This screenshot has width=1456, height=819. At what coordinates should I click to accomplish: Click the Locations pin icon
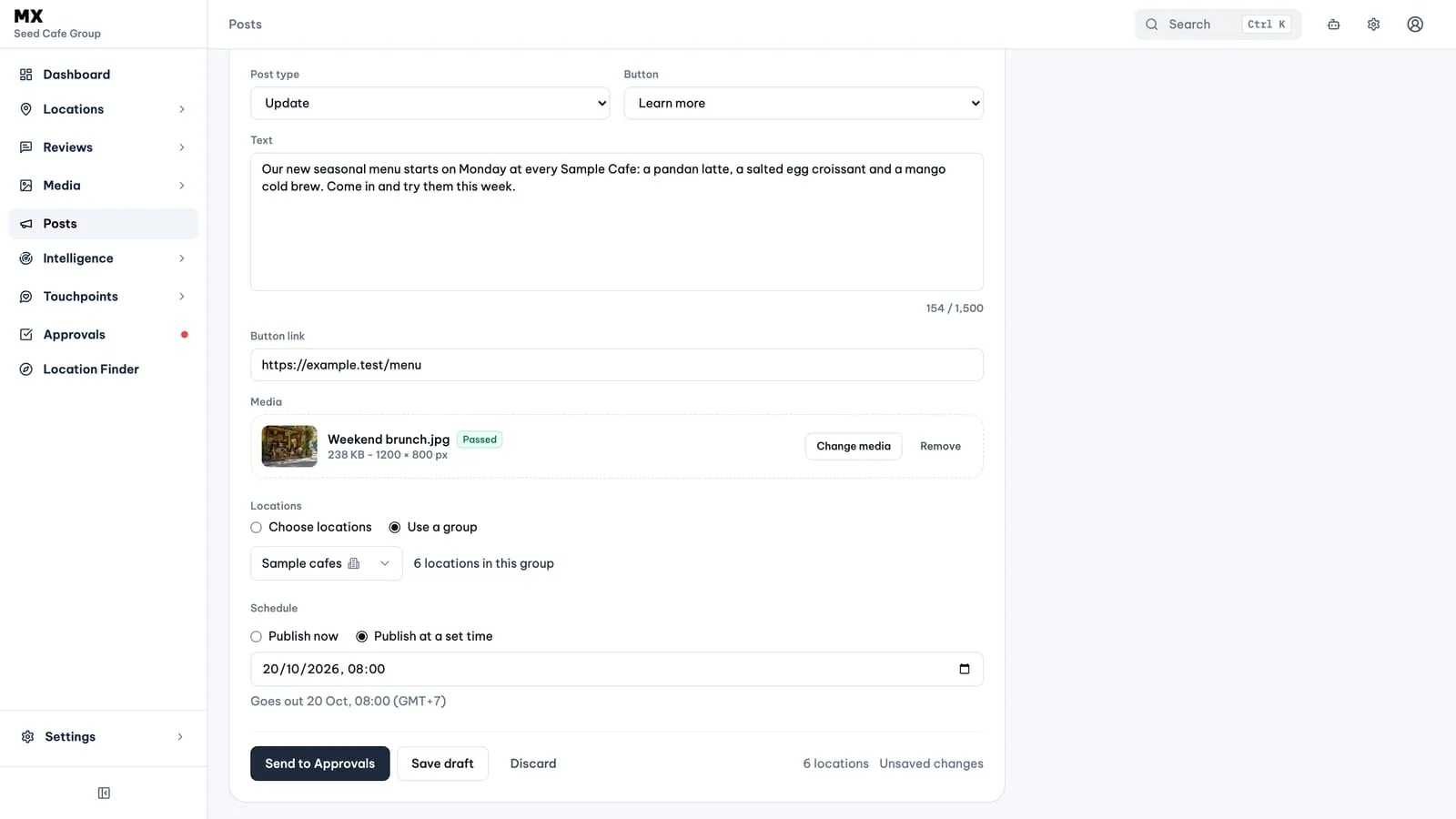point(26,109)
